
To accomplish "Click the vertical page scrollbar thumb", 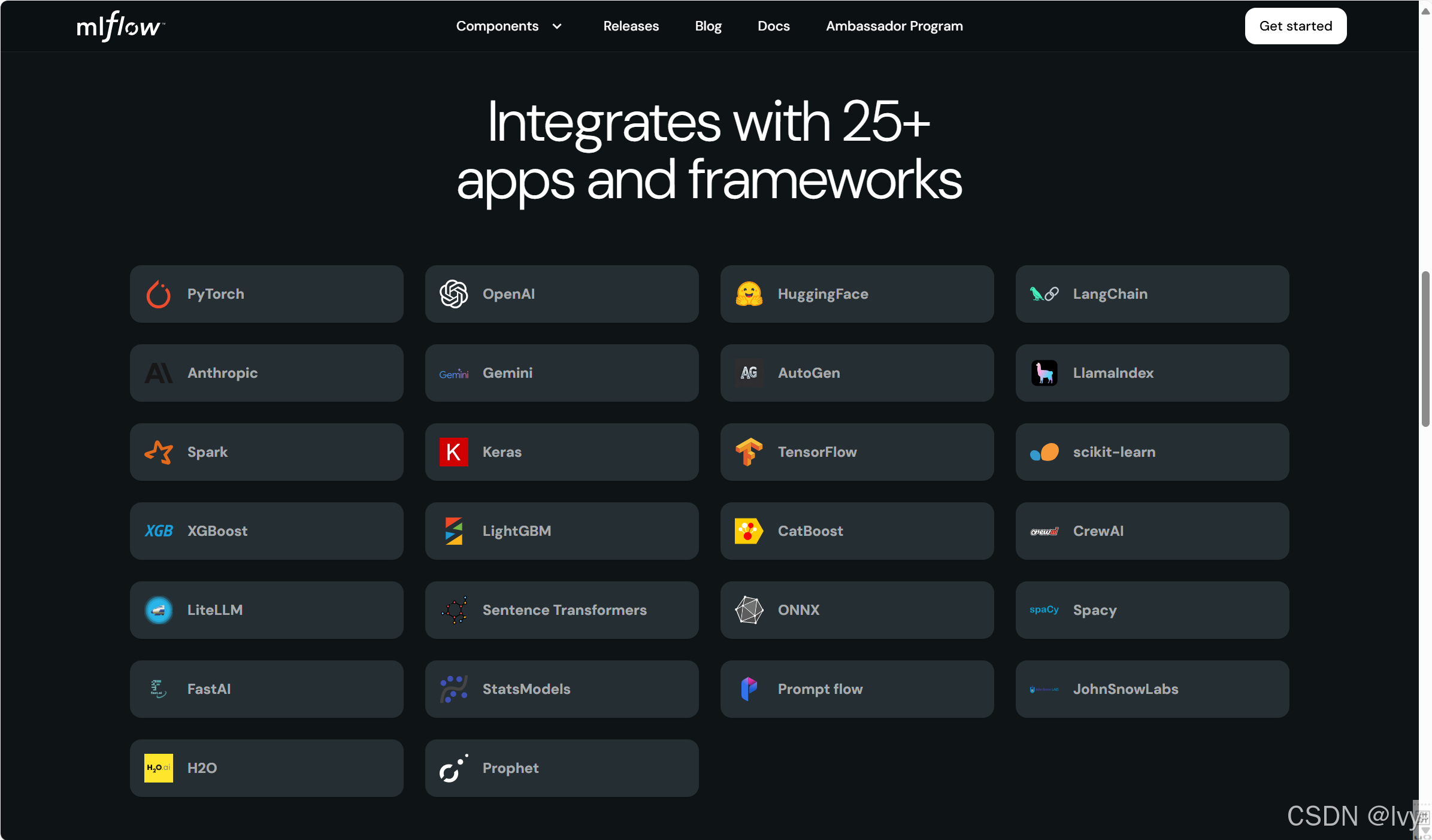I will pos(1425,349).
